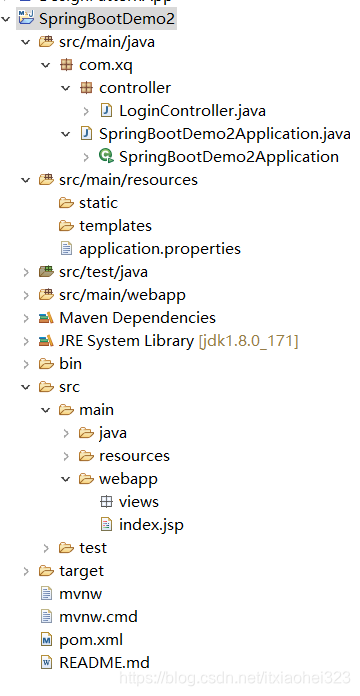Click the src/main/resources source folder icon

click(x=46, y=180)
